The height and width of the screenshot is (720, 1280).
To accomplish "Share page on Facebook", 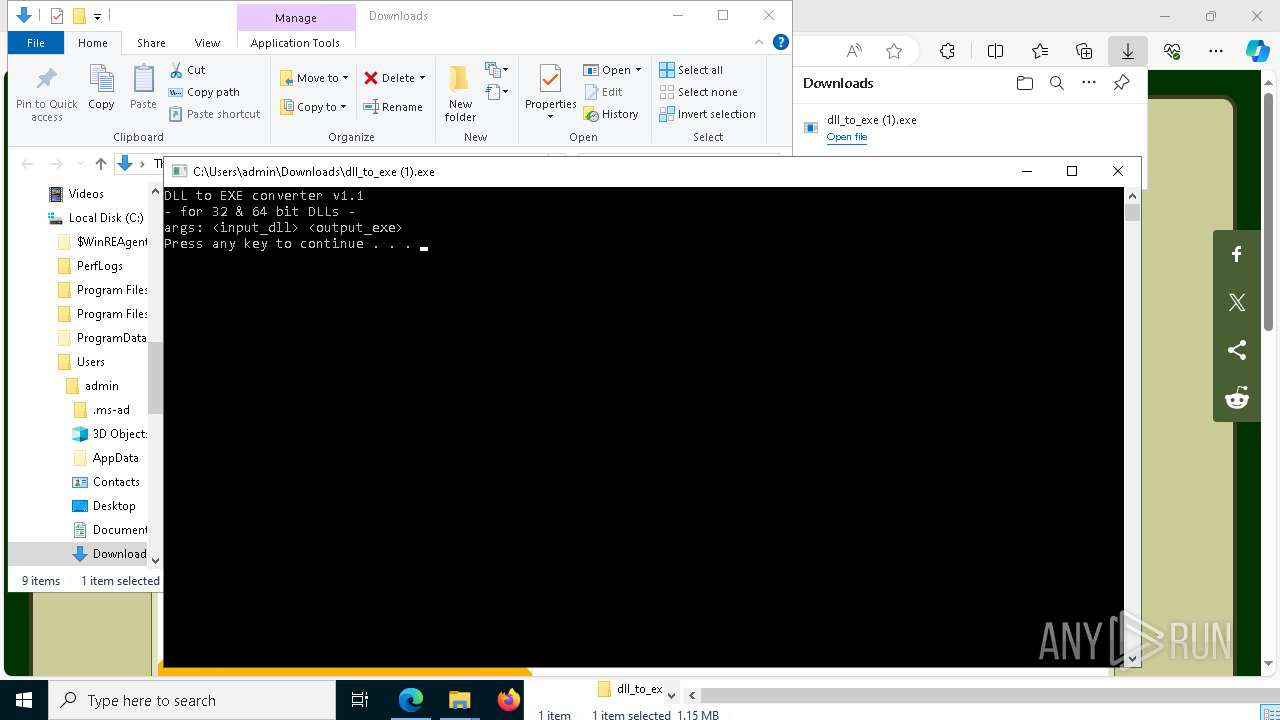I will pos(1237,254).
